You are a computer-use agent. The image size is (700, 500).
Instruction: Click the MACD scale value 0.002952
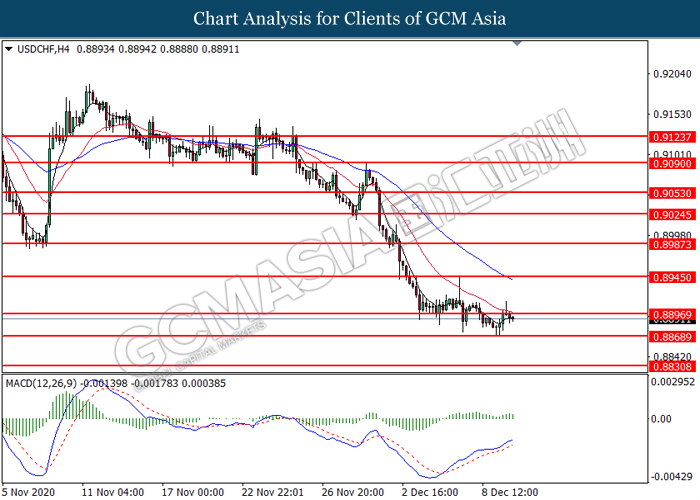pyautogui.click(x=673, y=382)
